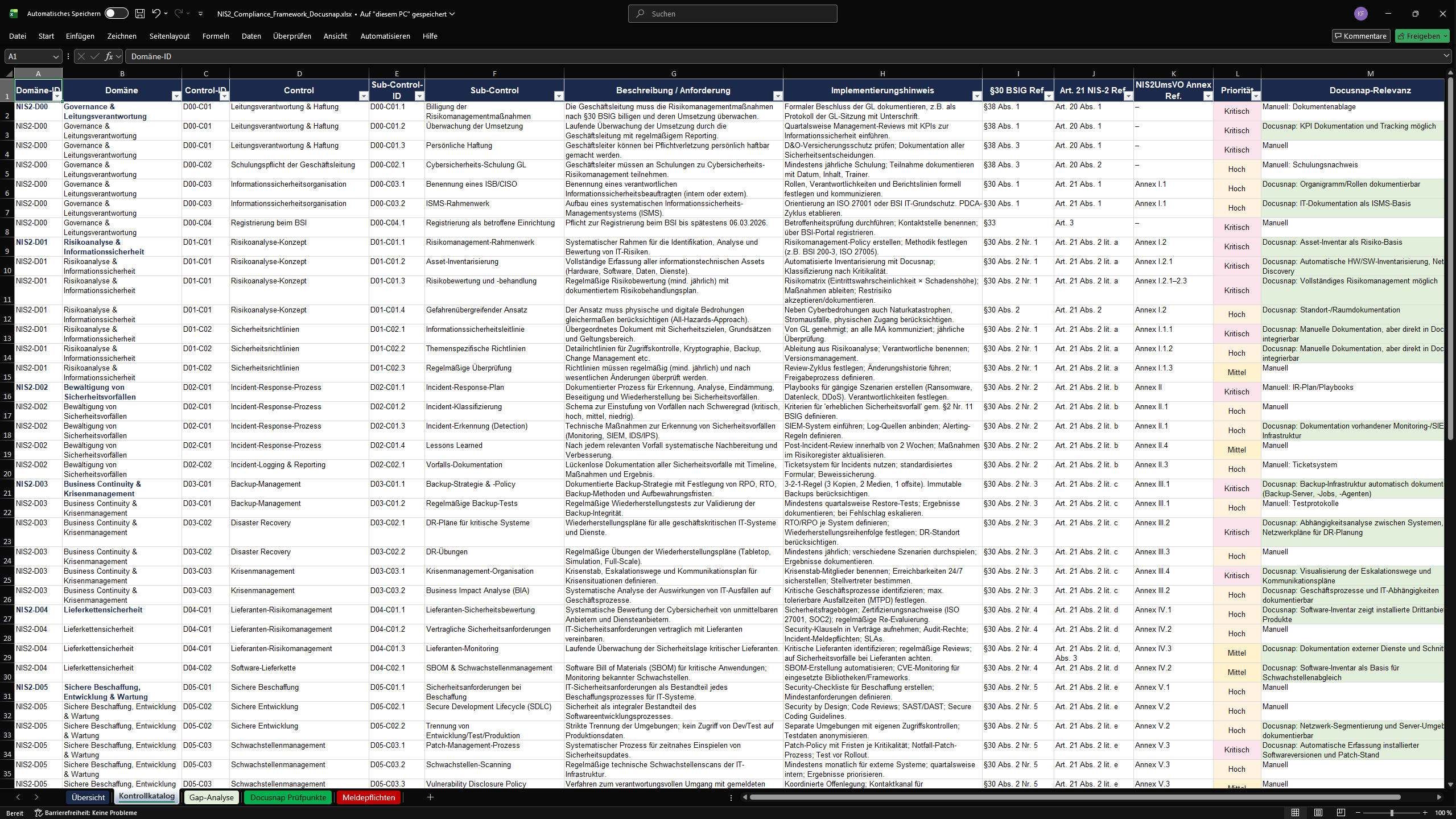Switch to Gap-Analyse sheet tab

pos(211,797)
